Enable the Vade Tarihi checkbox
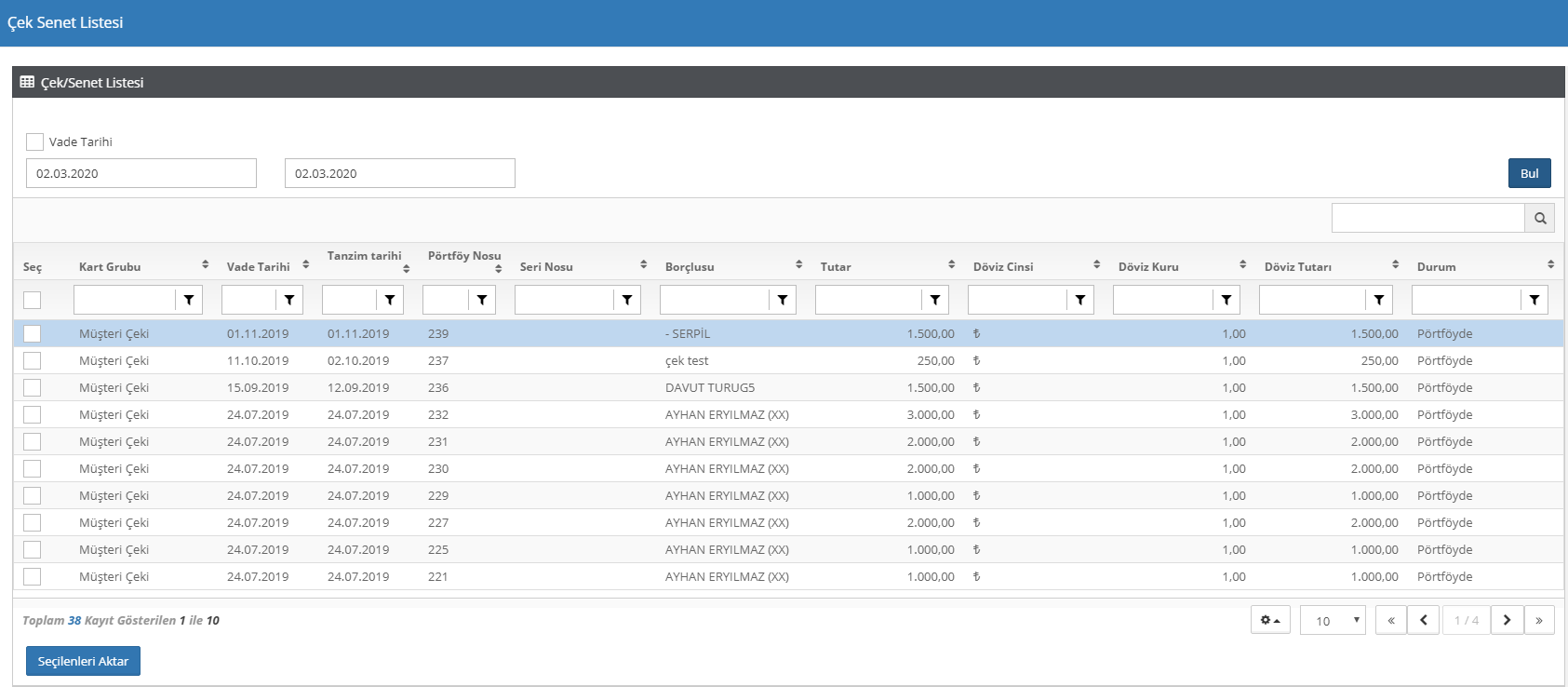 click(x=35, y=141)
